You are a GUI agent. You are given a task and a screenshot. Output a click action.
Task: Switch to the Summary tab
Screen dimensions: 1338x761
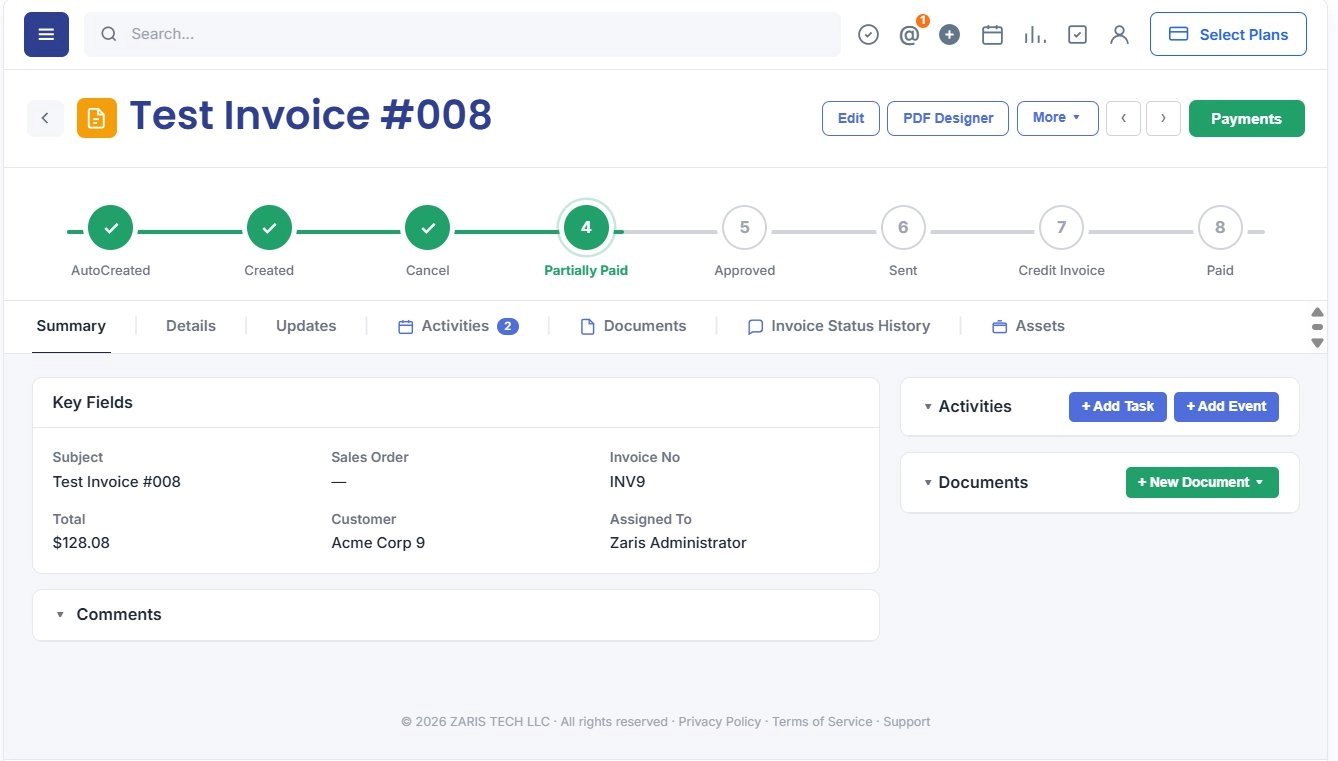71,326
